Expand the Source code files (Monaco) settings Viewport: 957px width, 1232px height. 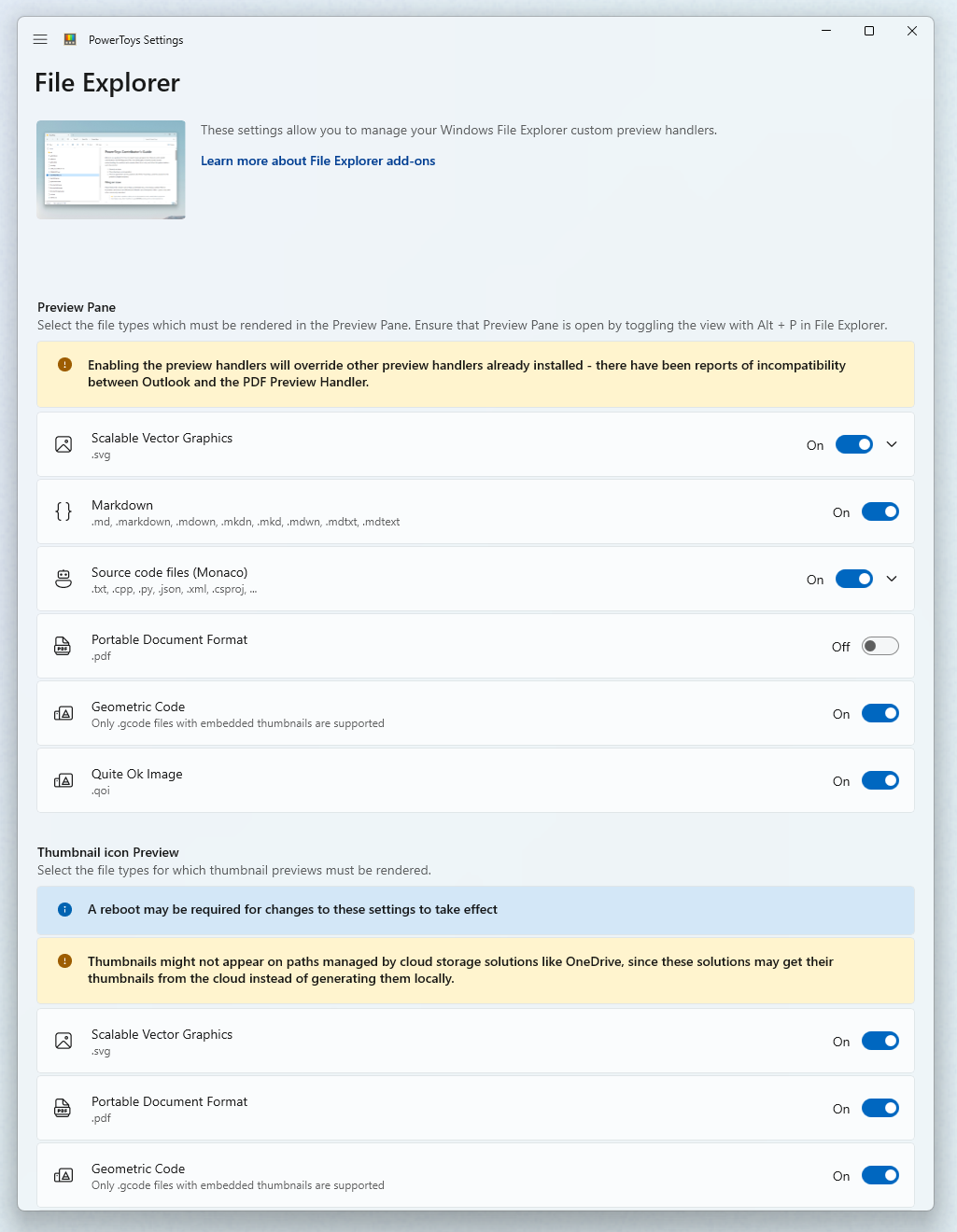coord(892,579)
